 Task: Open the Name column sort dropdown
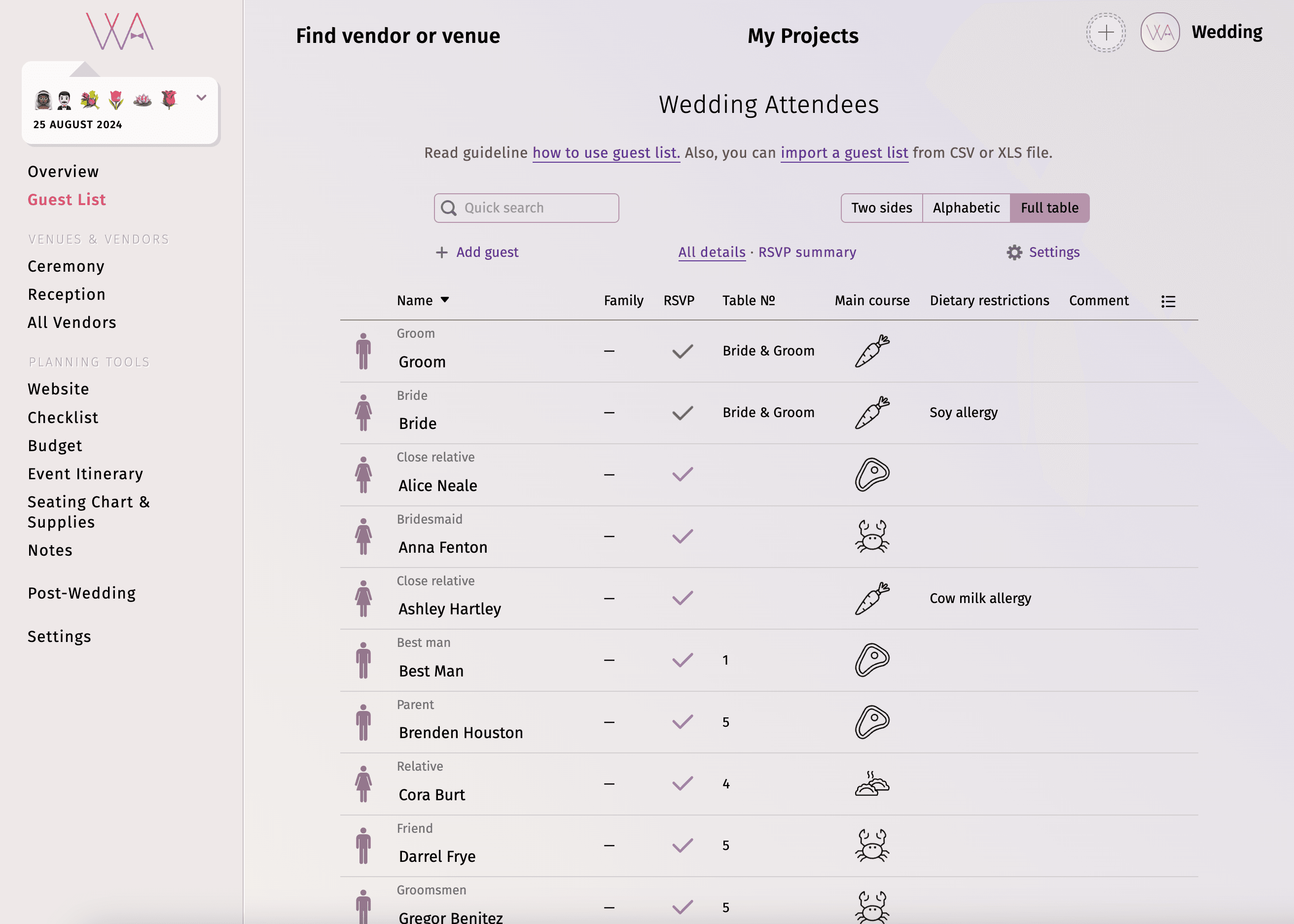click(x=446, y=300)
